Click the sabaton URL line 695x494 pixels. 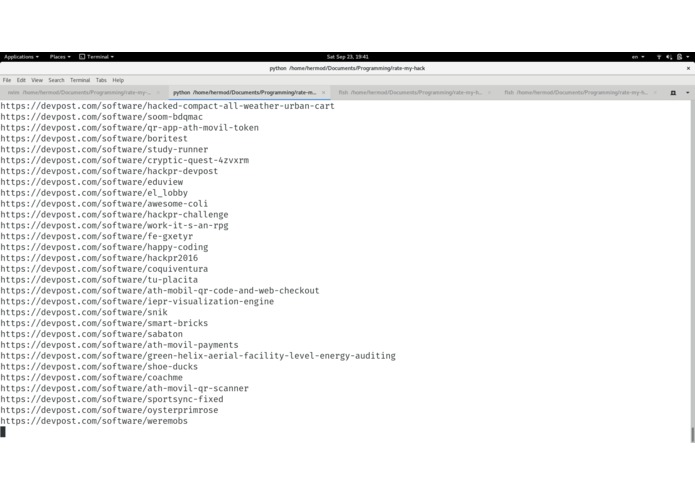[92, 334]
